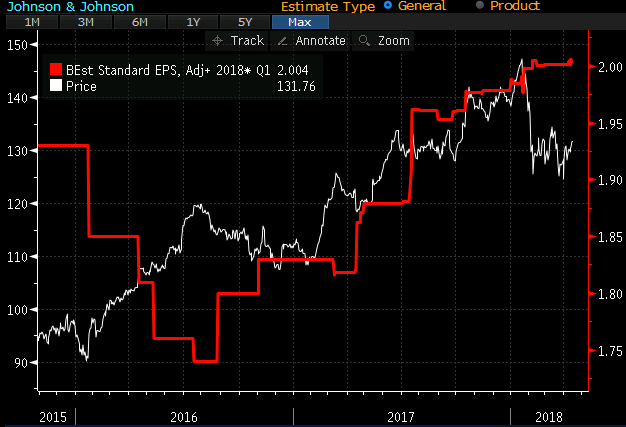Select the 3M time range tab
626x427 pixels.
(86, 22)
